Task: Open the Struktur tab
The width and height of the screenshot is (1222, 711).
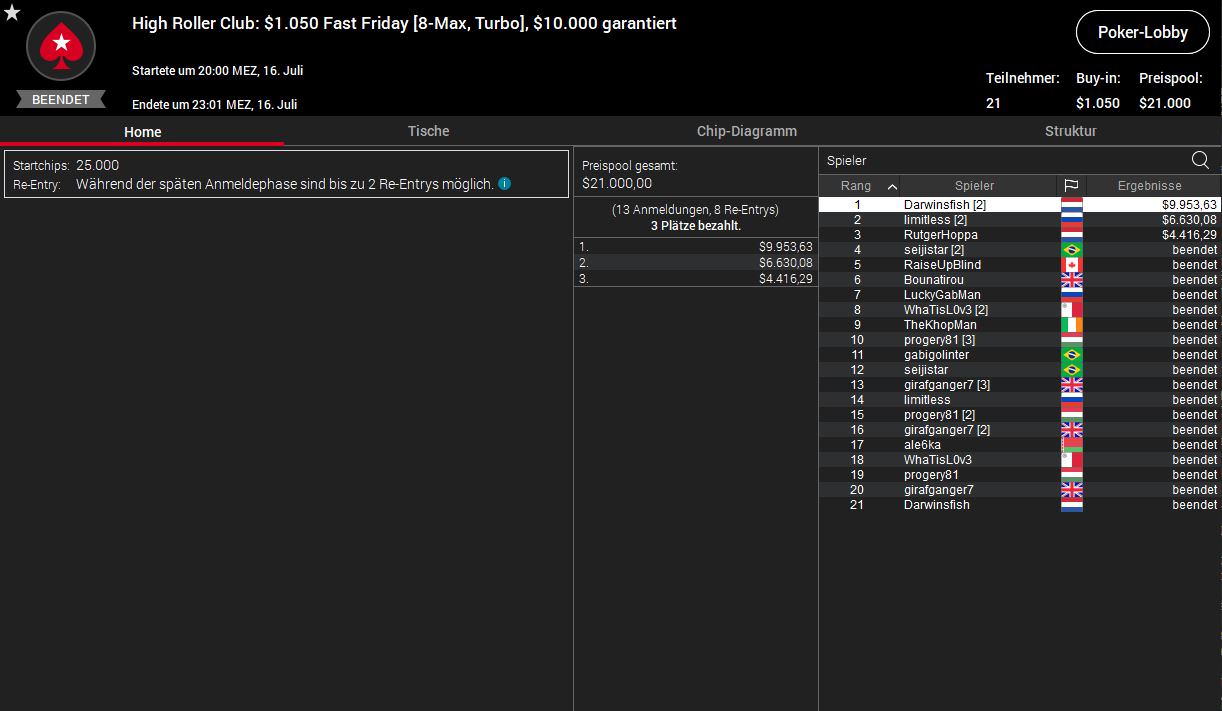Action: tap(1070, 131)
